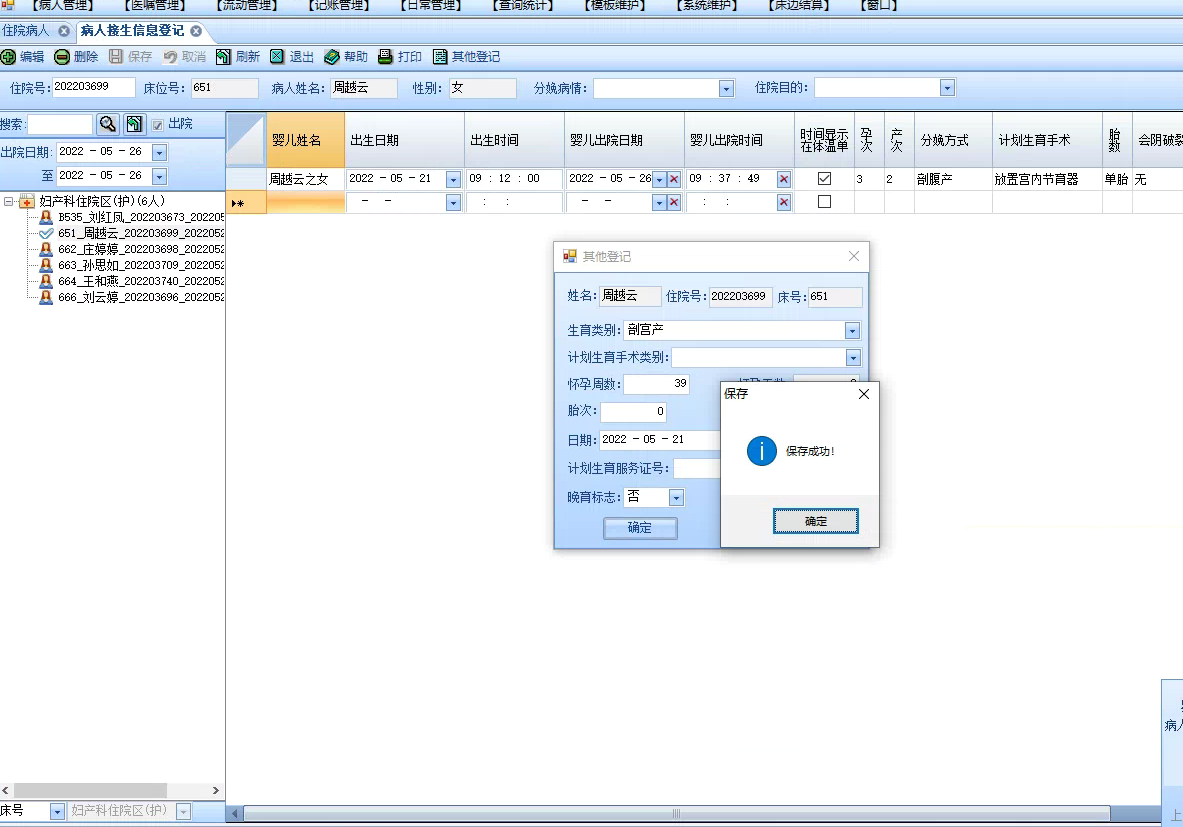Close the 病人接生信息登记 tab with its X
Image resolution: width=1183 pixels, height=827 pixels.
(x=196, y=31)
